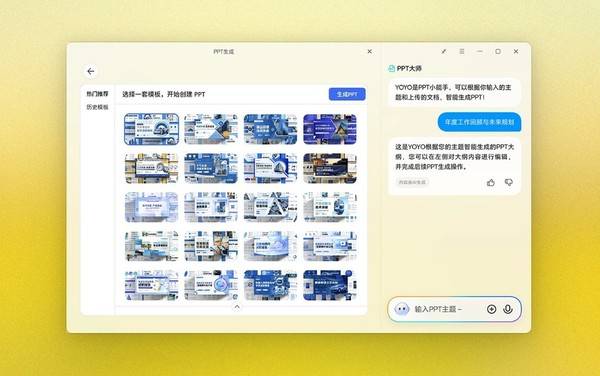This screenshot has height=376, width=600.
Task: Close the PPT生成 panel with its X
Action: coord(370,51)
